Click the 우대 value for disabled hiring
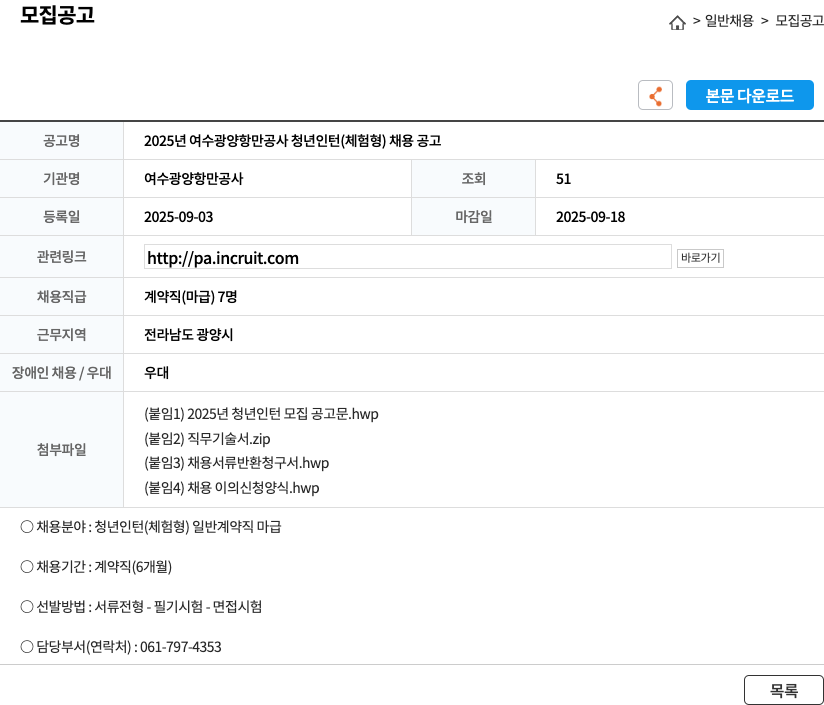The height and width of the screenshot is (705, 824). coord(156,372)
